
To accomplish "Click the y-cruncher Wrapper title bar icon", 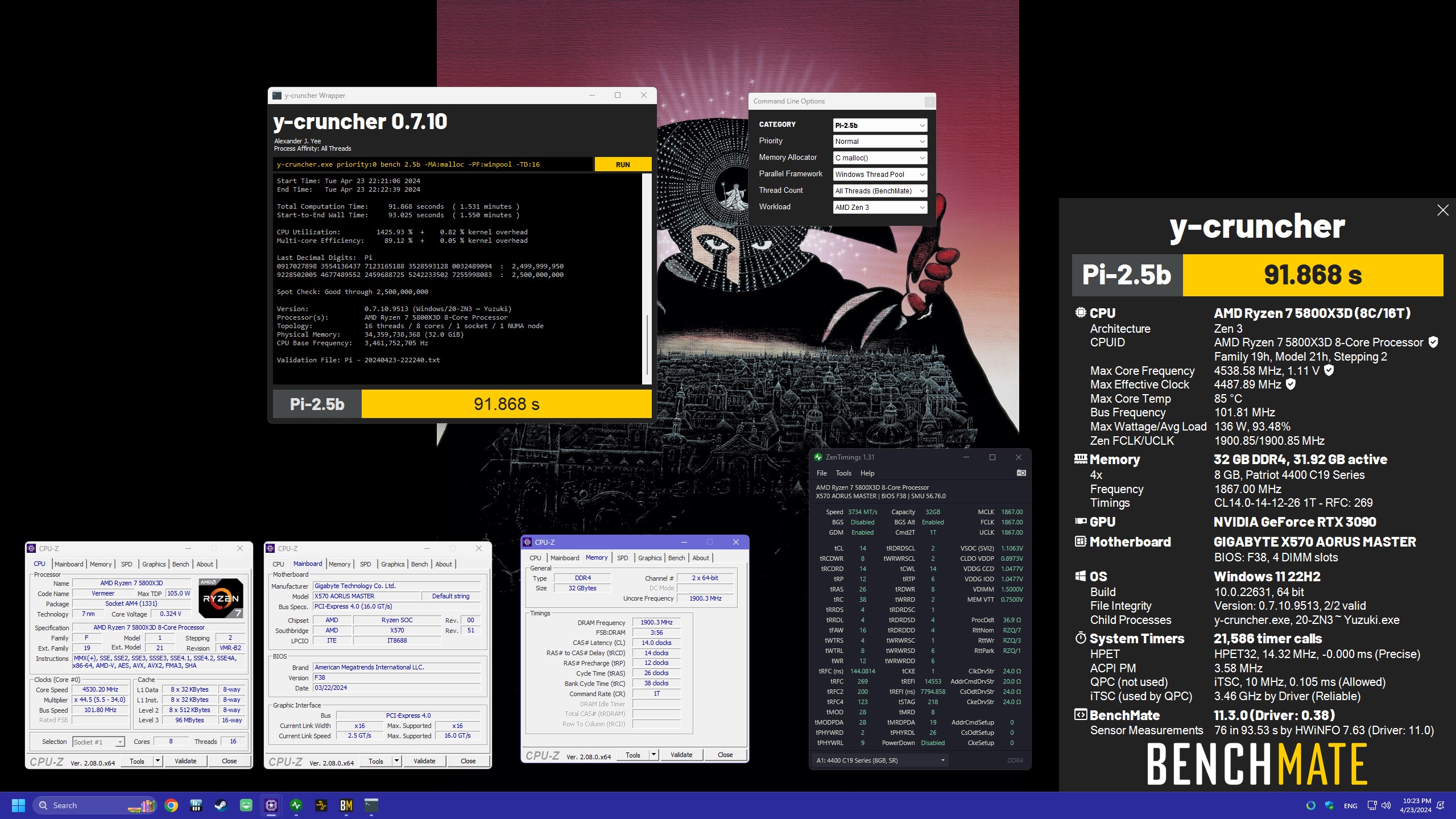I will click(277, 96).
